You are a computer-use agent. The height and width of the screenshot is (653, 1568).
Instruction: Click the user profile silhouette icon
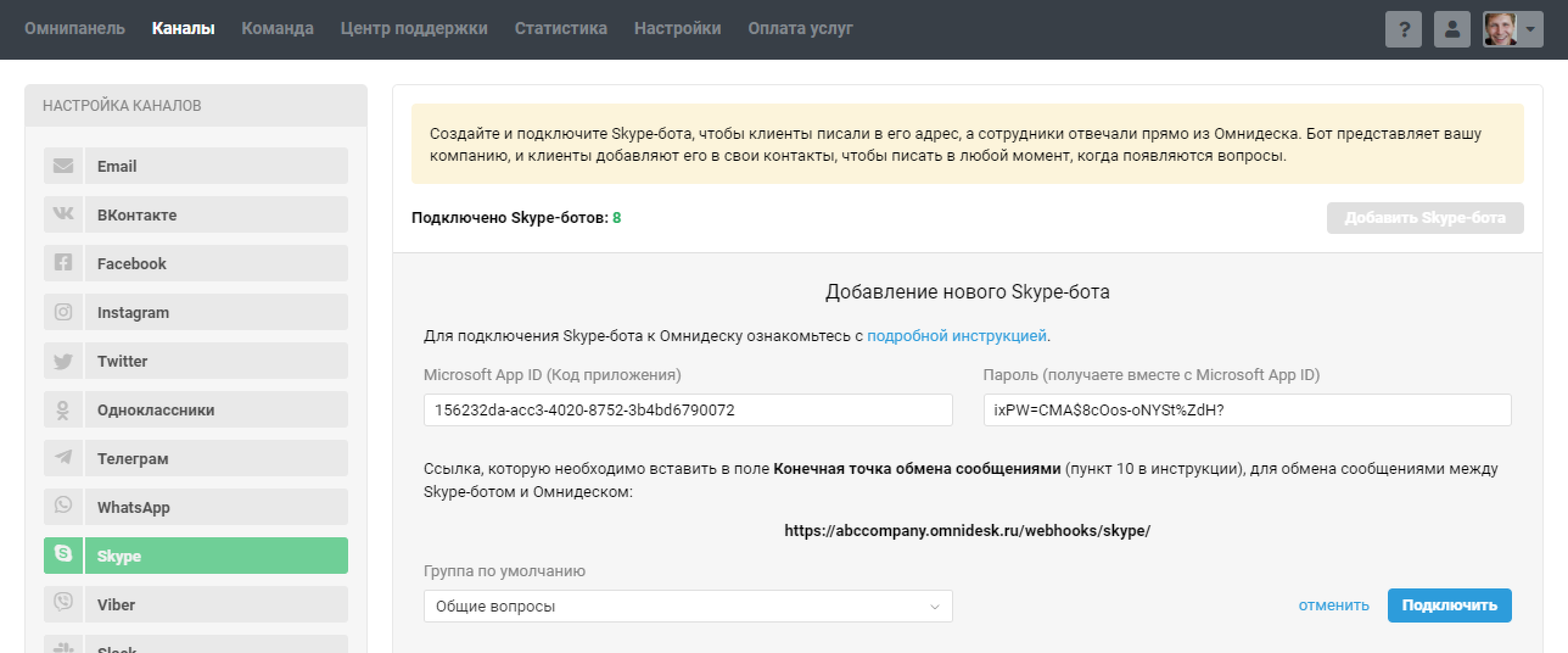point(1452,29)
